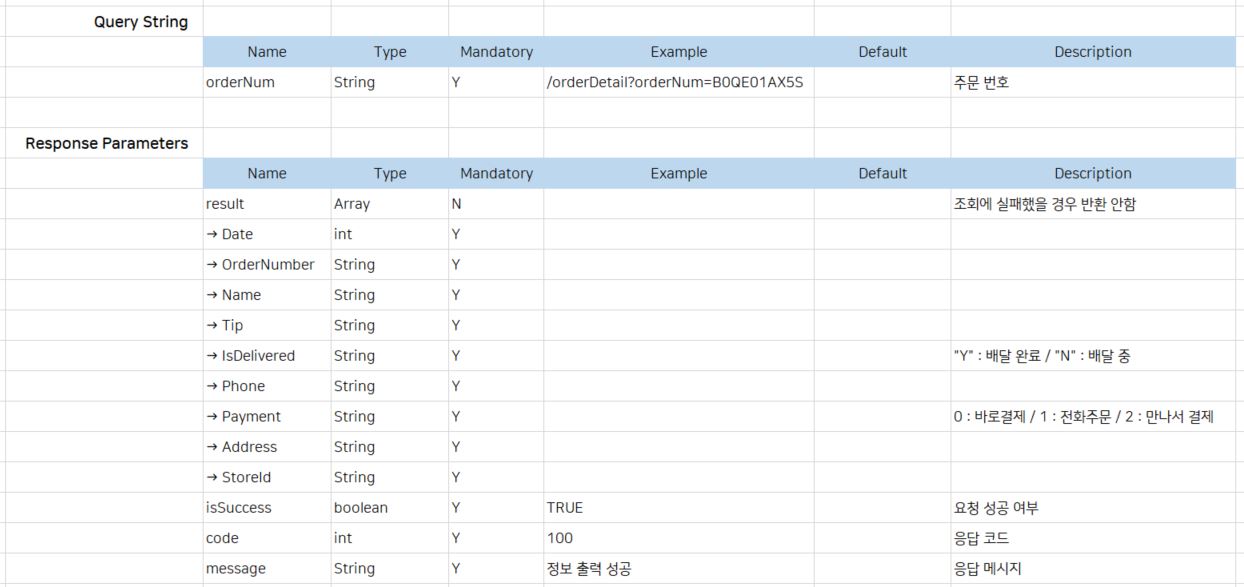Select the "Query String" section label cell
Screen dimensions: 1244x587
(141, 22)
